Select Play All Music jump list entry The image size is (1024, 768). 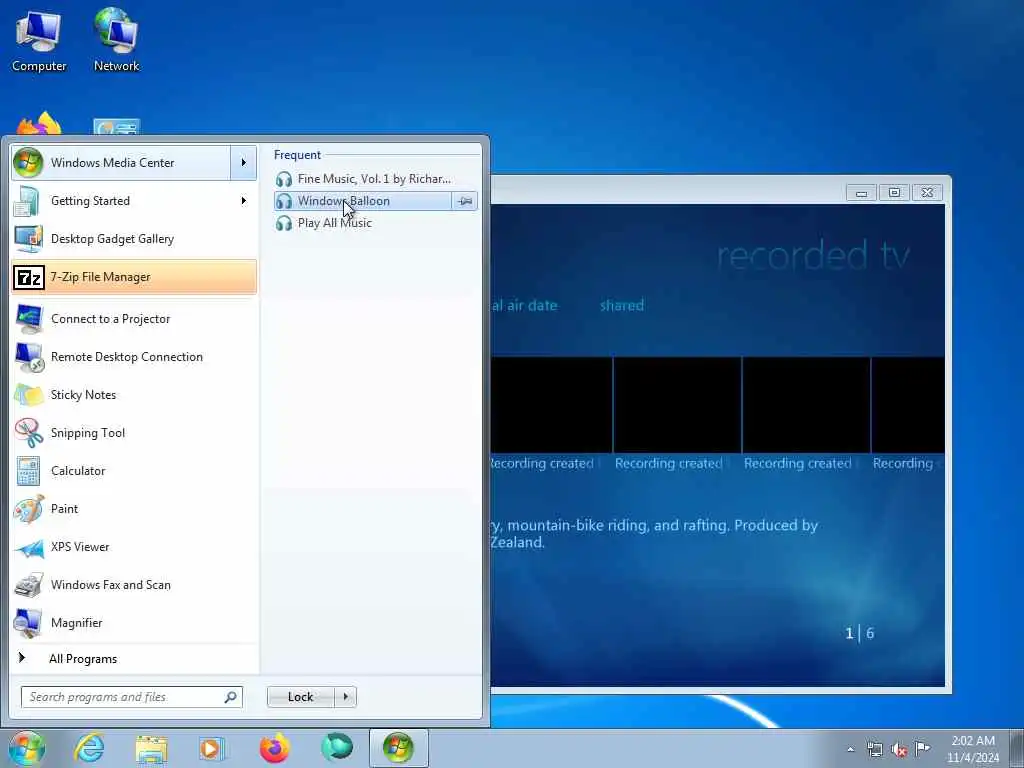(374, 223)
